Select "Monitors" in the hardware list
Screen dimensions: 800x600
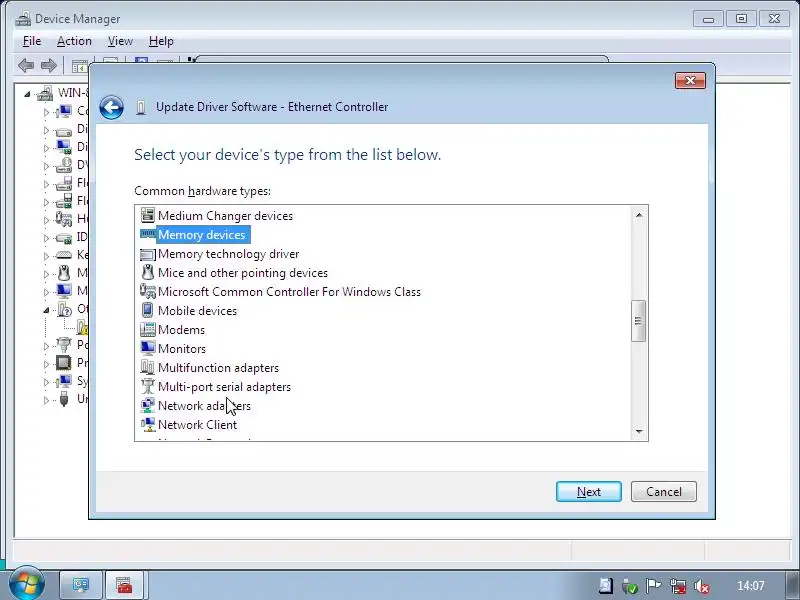coord(182,348)
